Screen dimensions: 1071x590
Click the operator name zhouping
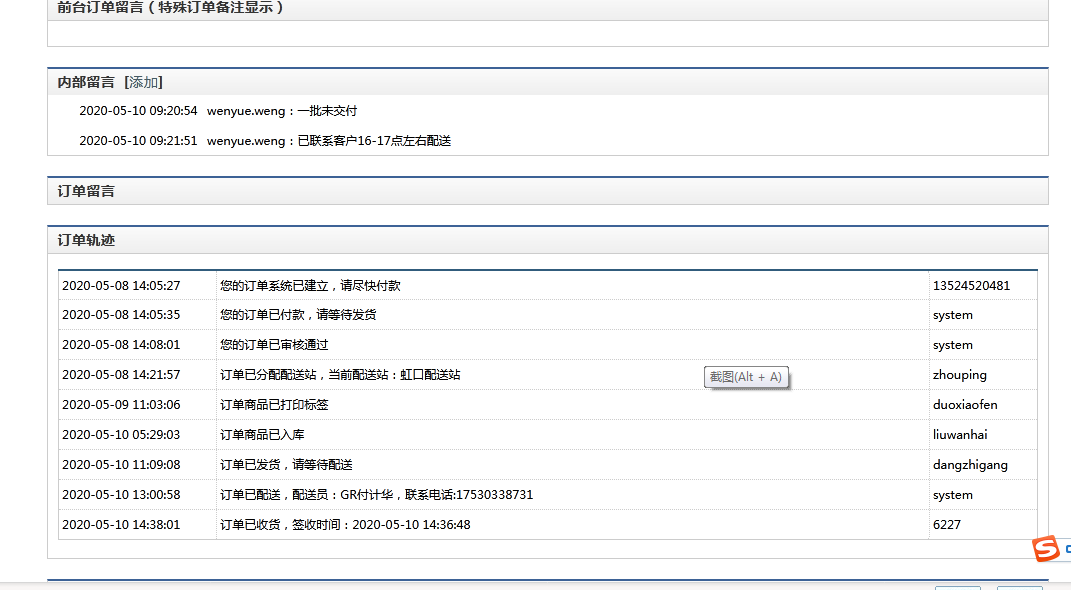pyautogui.click(x=959, y=375)
